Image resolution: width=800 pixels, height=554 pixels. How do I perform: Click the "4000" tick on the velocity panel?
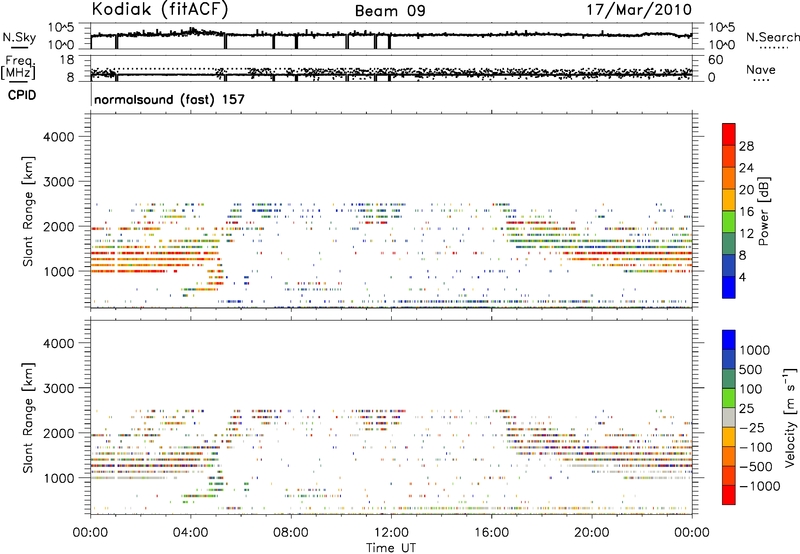click(59, 343)
